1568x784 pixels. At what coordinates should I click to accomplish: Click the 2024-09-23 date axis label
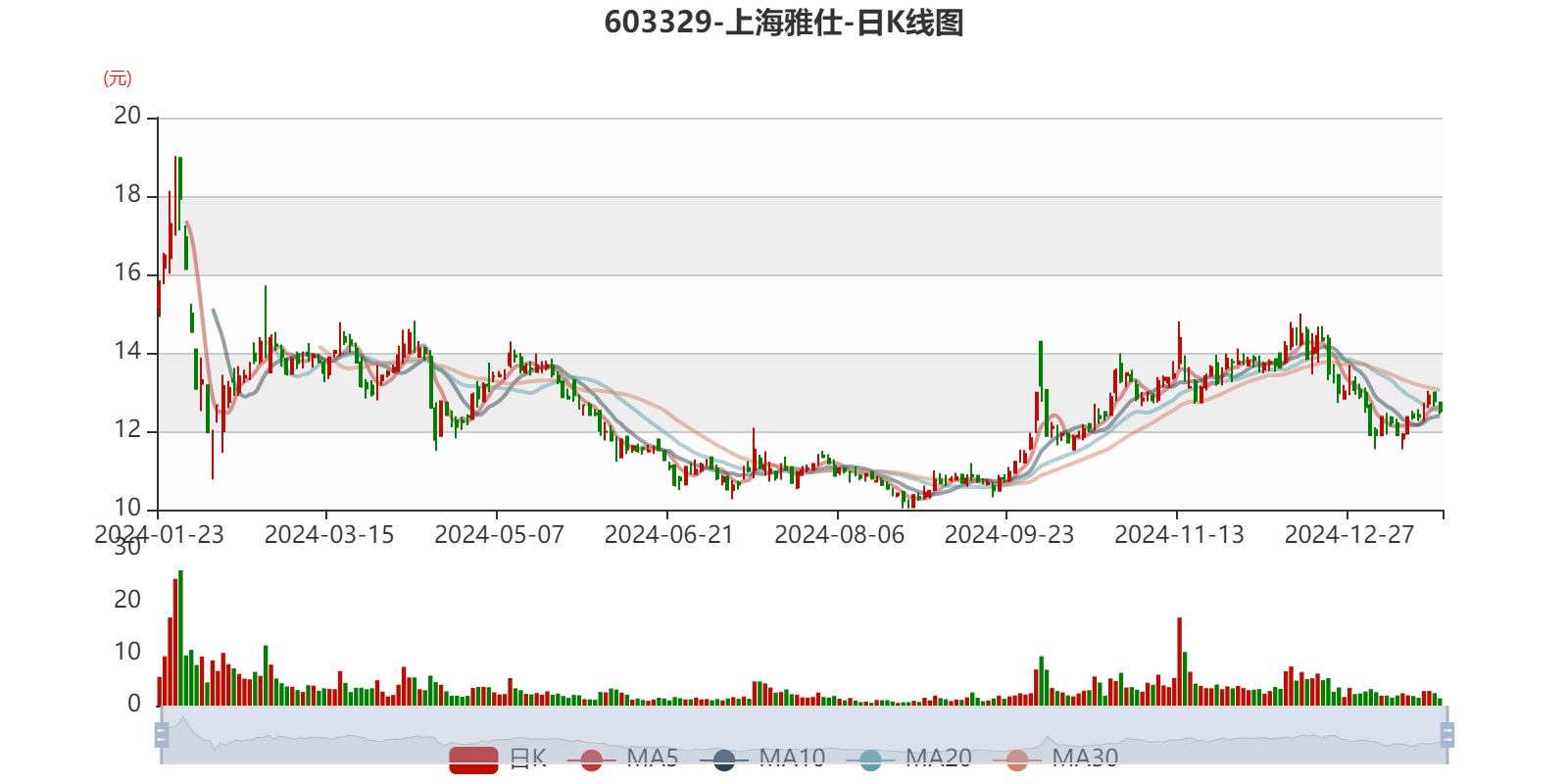[x=1009, y=535]
